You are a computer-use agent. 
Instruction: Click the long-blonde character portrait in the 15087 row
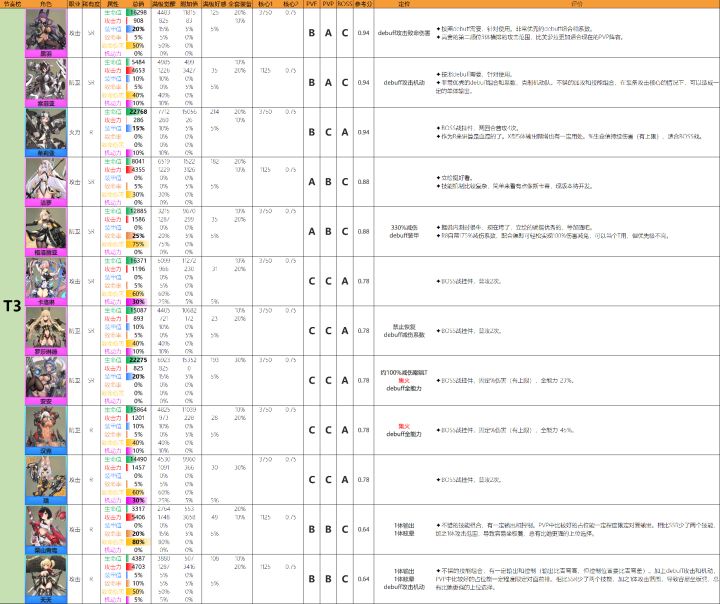[46, 327]
